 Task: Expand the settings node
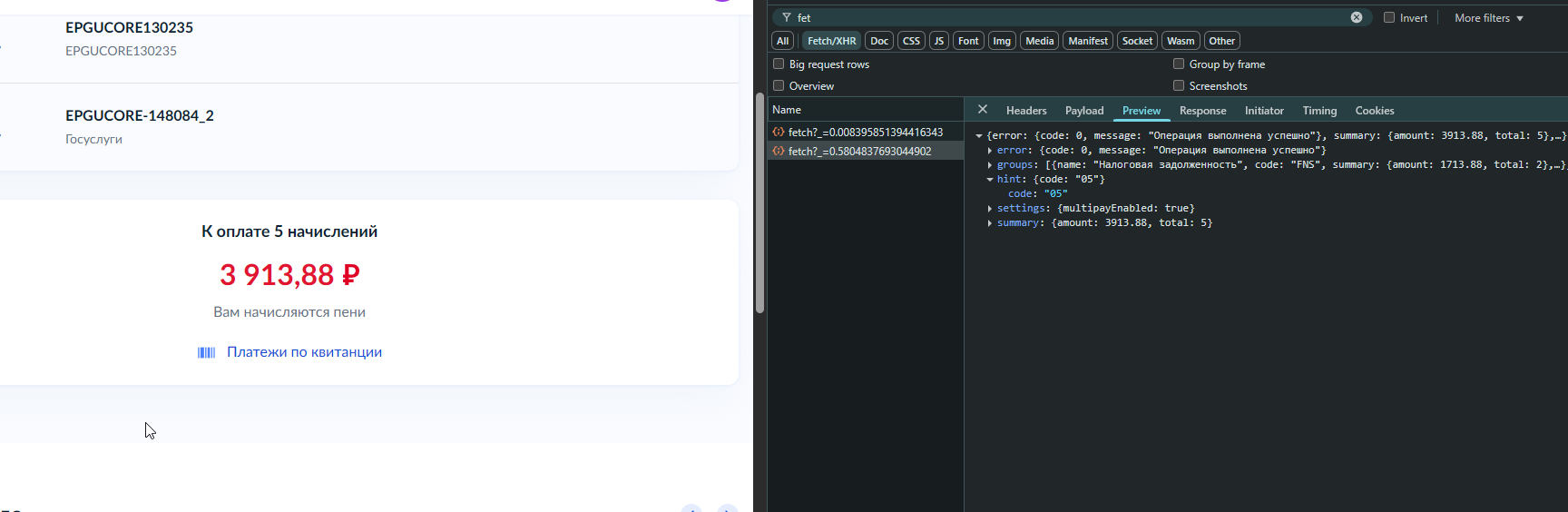990,209
